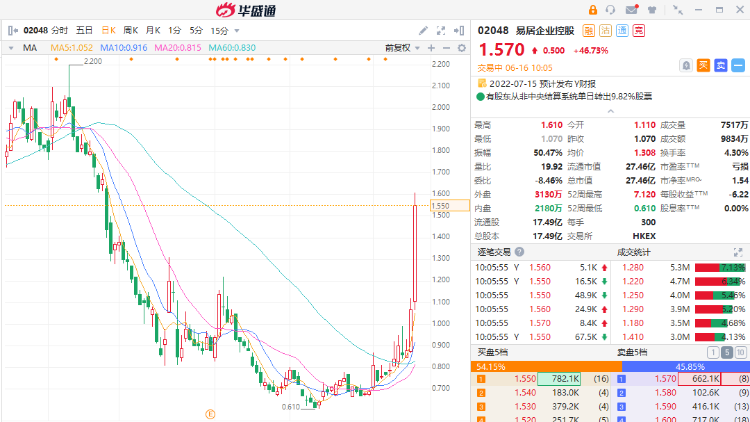
Task: Open the 2022-07-15 earnings report notice
Action: click(x=542, y=84)
